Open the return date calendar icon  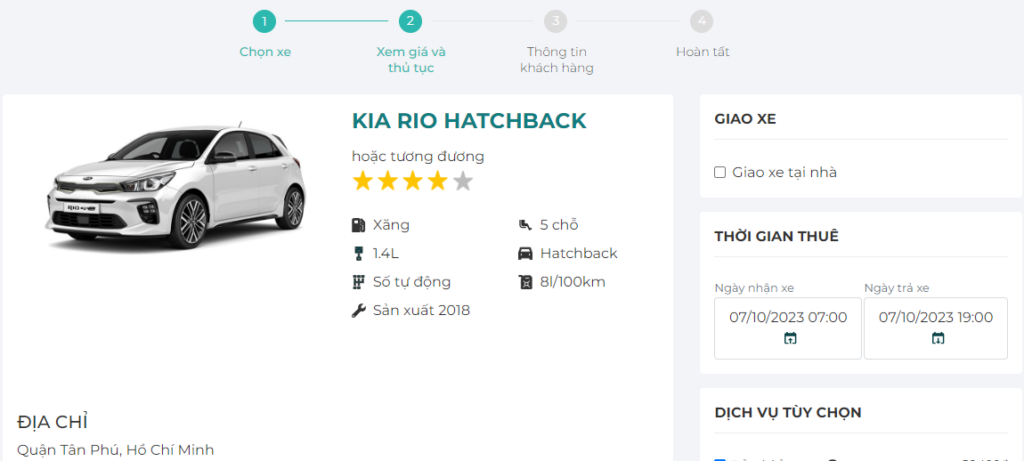937,339
